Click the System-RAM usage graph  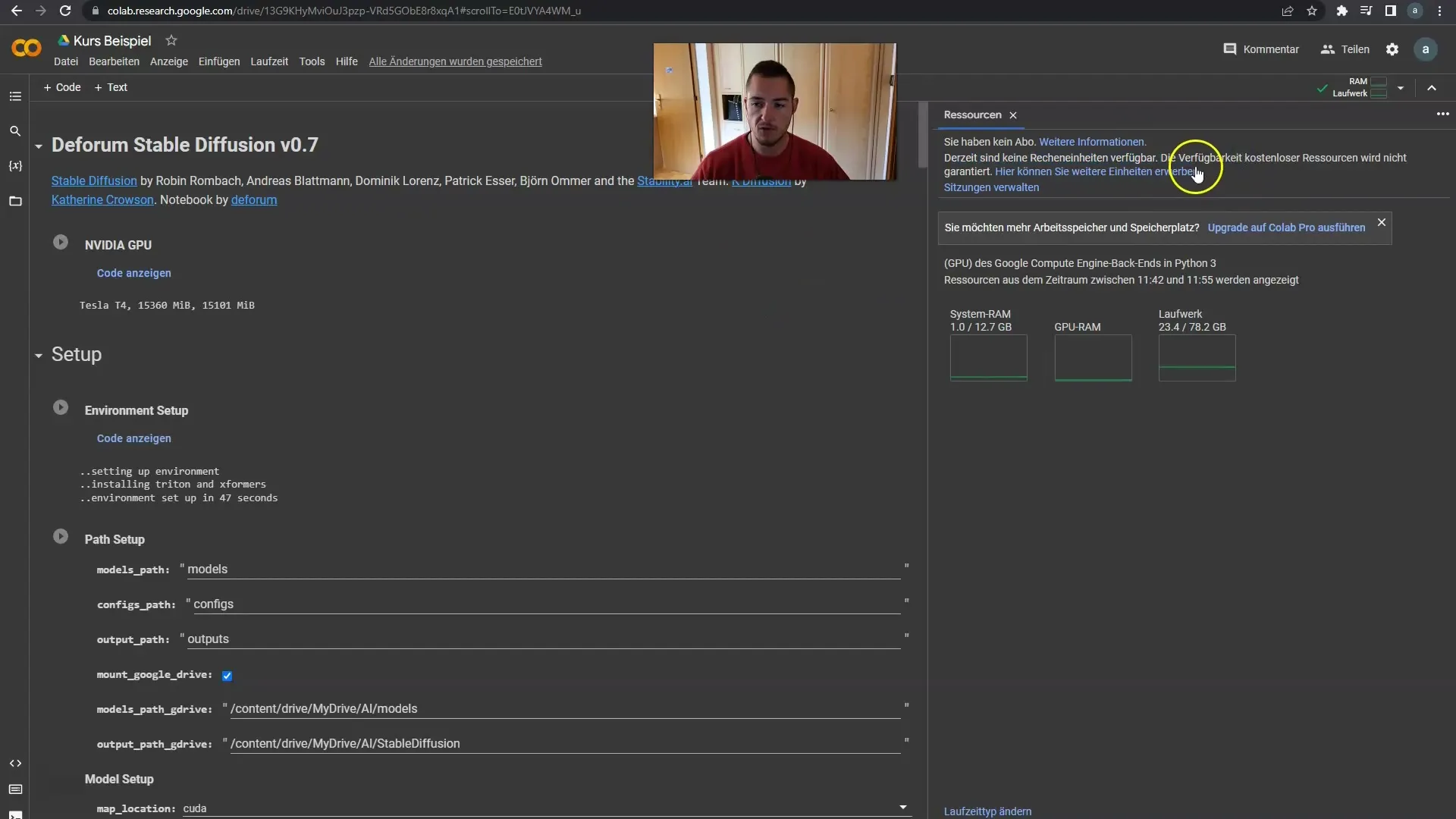click(x=989, y=358)
